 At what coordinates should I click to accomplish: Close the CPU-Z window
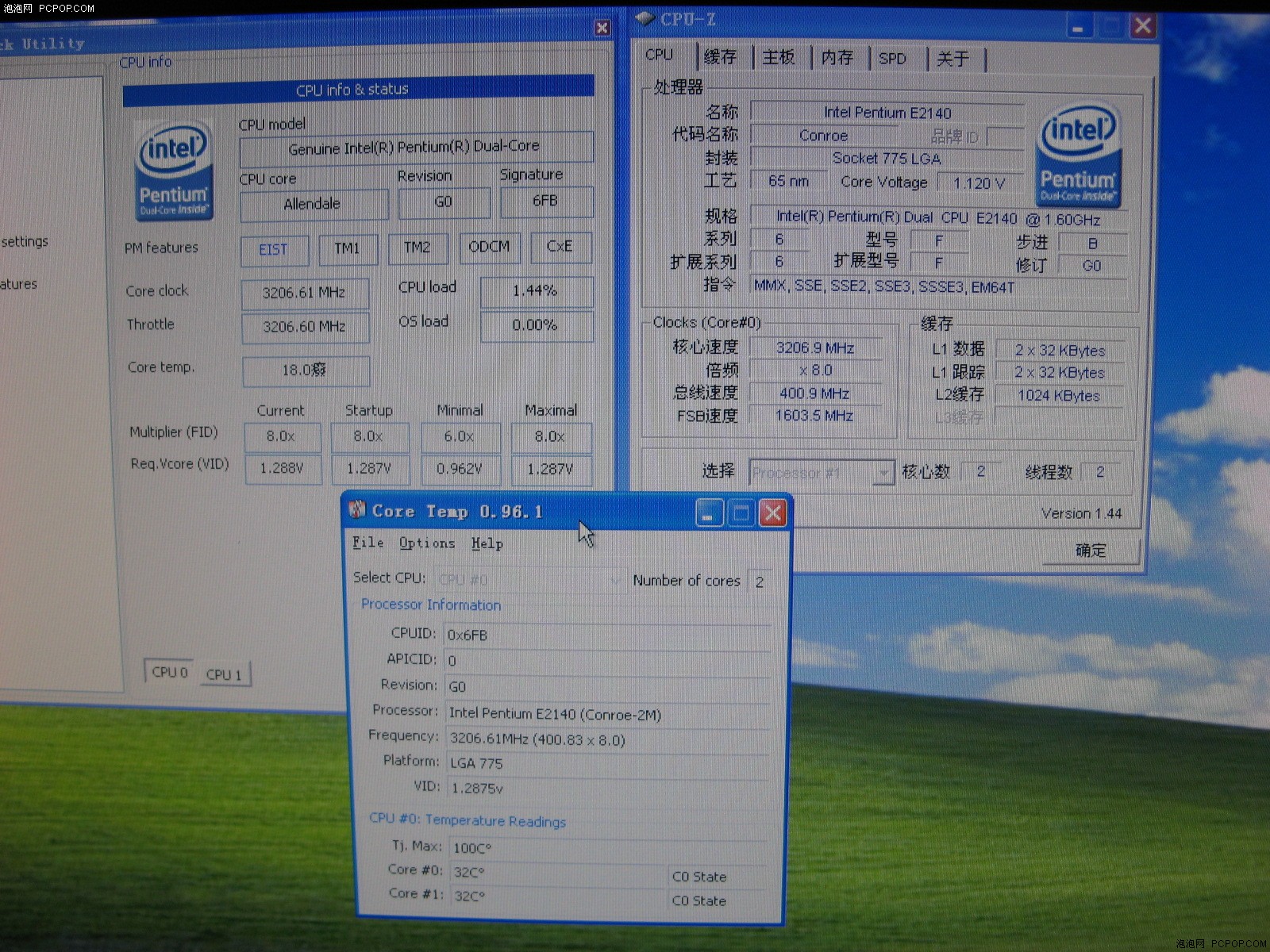tap(1142, 25)
